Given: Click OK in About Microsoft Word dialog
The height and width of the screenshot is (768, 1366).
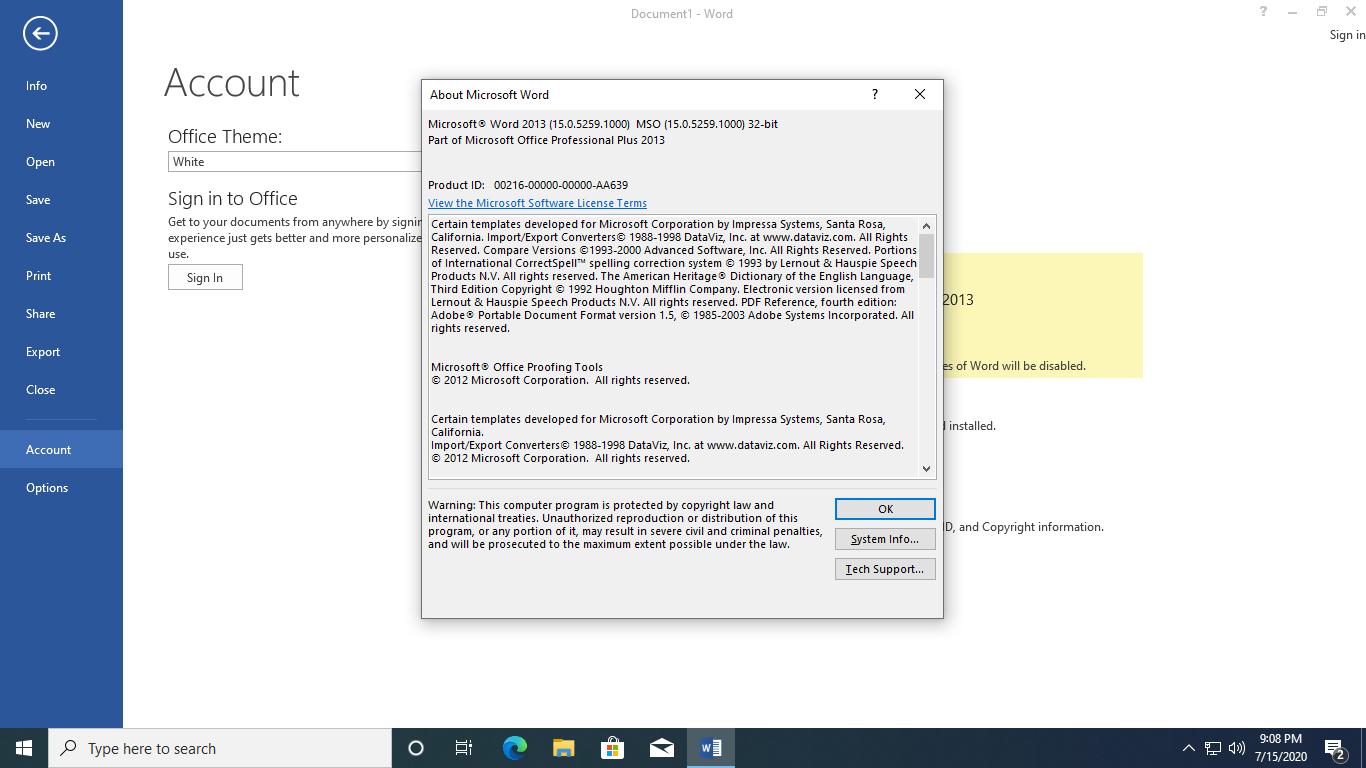Looking at the screenshot, I should (885, 509).
